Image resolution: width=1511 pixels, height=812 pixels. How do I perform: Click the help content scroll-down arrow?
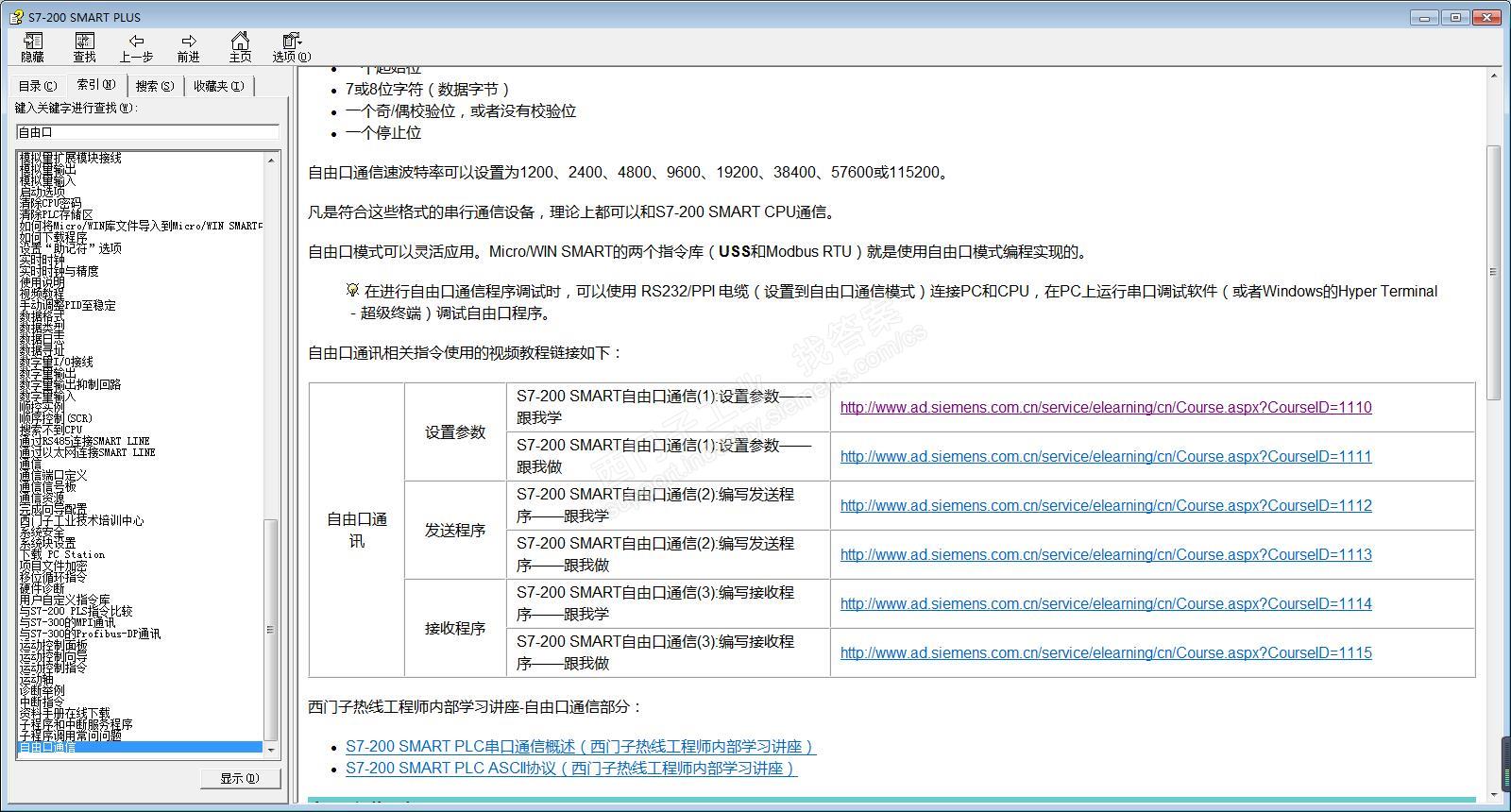(1493, 794)
